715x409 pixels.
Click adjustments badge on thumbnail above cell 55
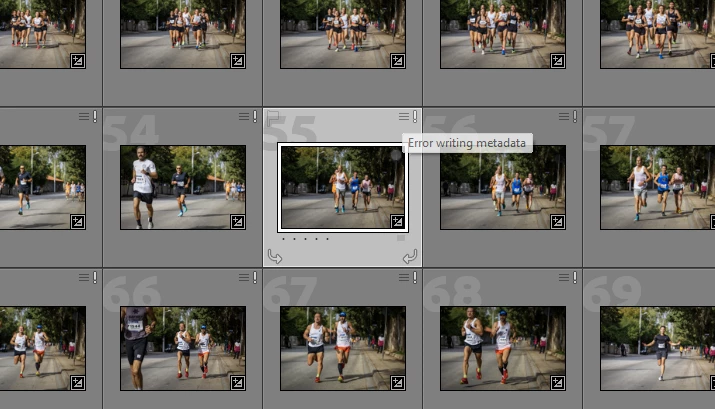(x=398, y=61)
